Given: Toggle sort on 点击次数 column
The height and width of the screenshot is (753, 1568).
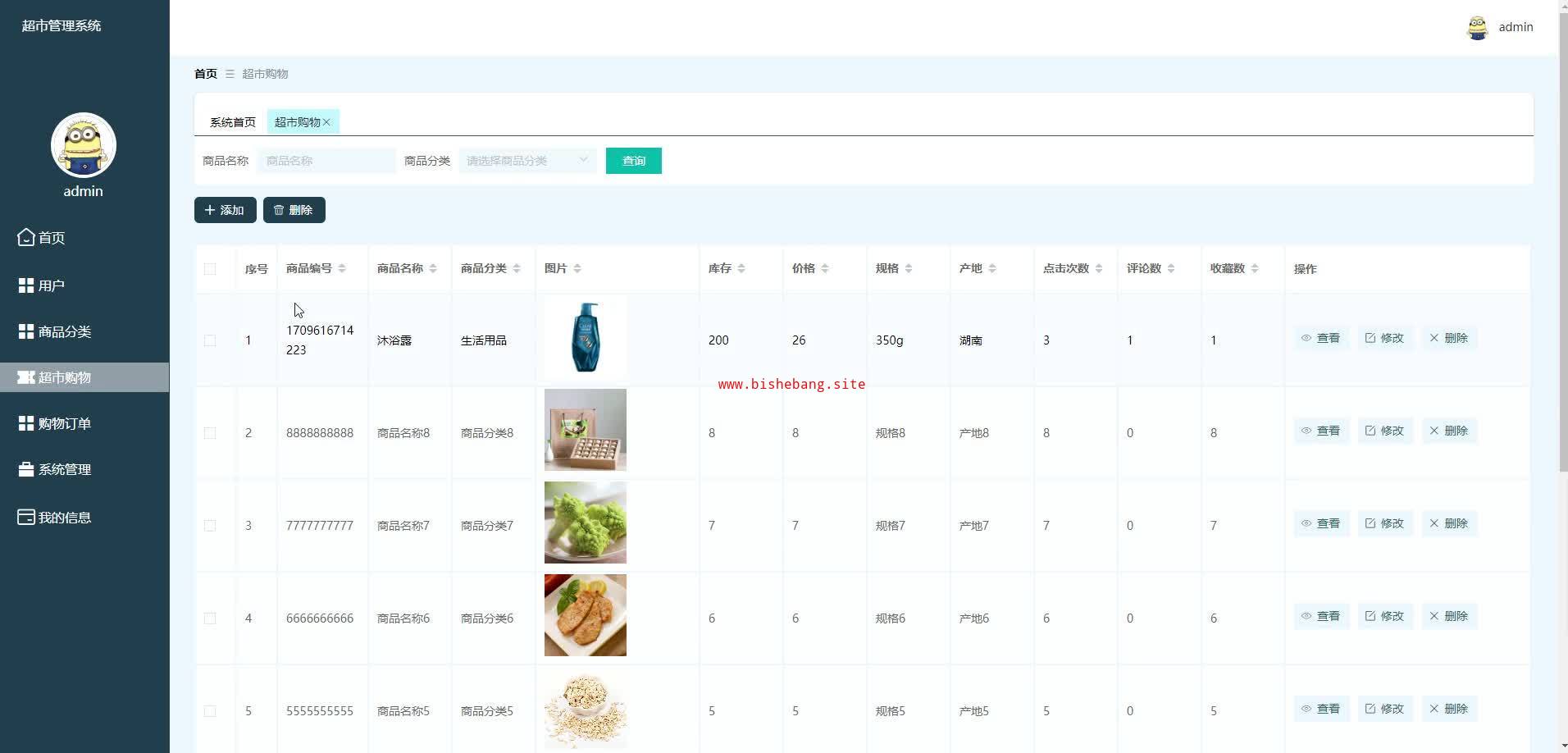Looking at the screenshot, I should (x=1099, y=269).
